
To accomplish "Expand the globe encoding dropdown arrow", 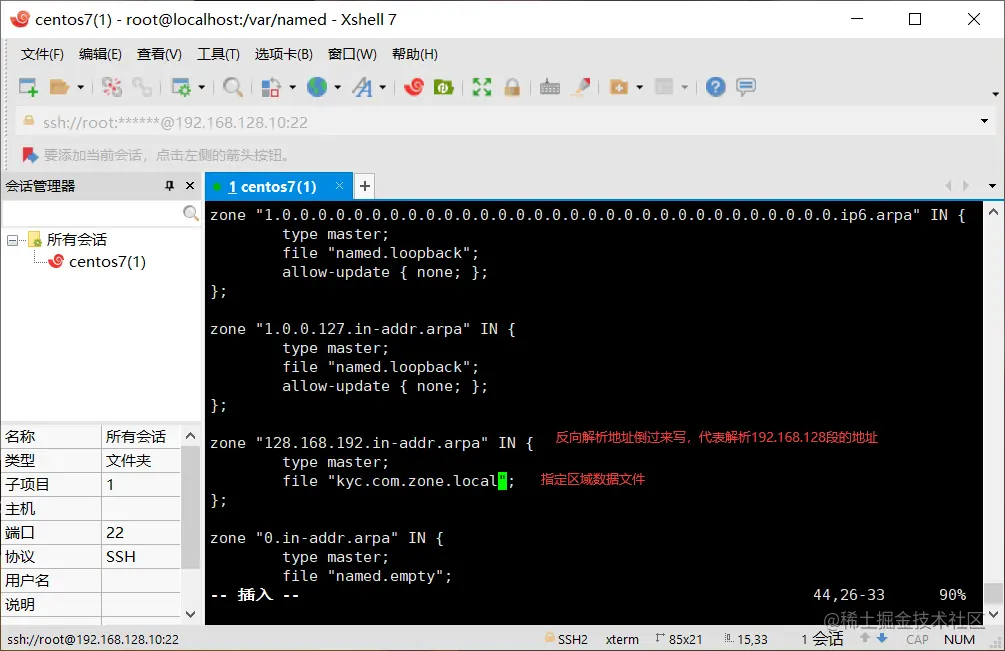I will pyautogui.click(x=337, y=87).
